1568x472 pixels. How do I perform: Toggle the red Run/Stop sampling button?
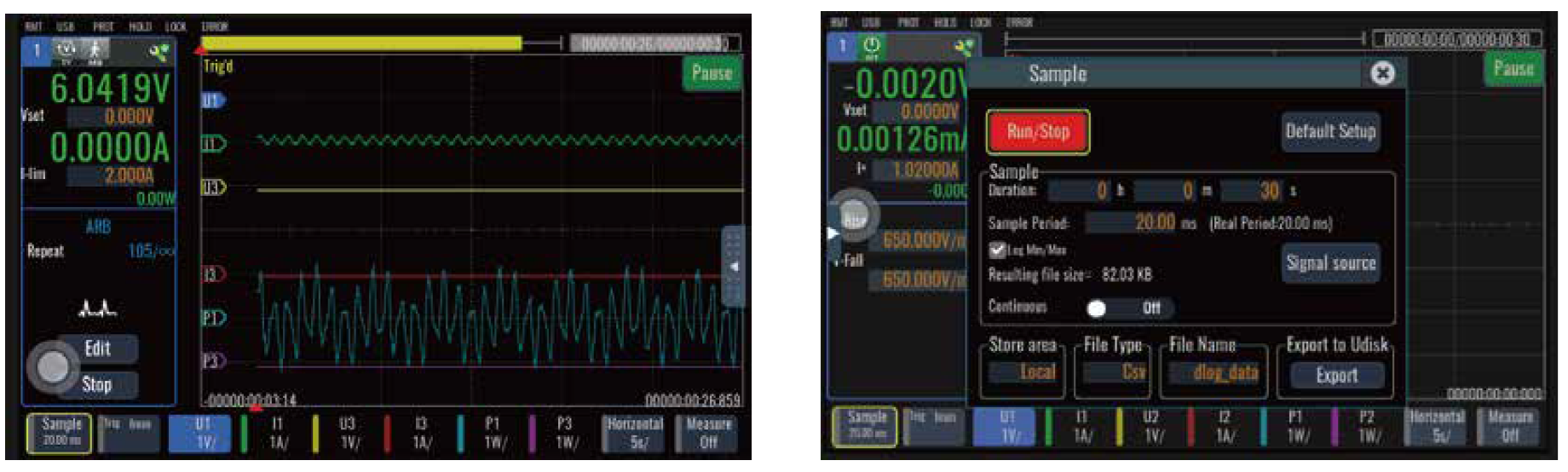(x=1038, y=132)
